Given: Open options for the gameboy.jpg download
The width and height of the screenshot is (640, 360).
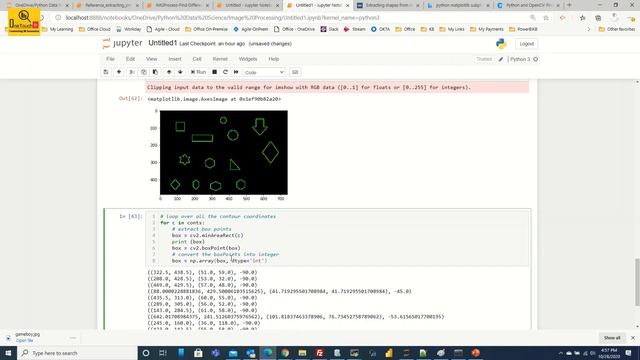Looking at the screenshot, I should tap(73, 338).
